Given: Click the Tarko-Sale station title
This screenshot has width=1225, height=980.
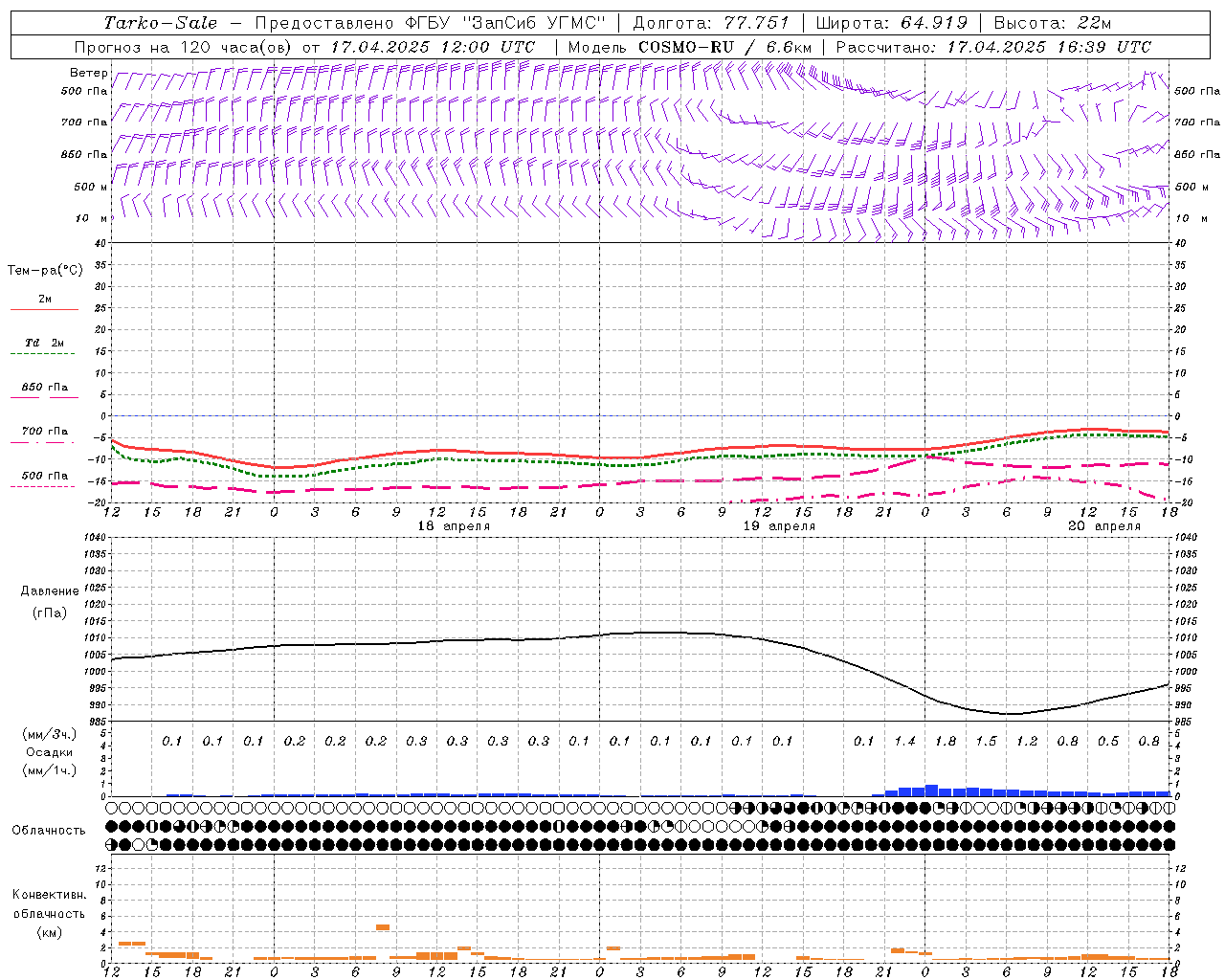Looking at the screenshot, I should pyautogui.click(x=160, y=23).
